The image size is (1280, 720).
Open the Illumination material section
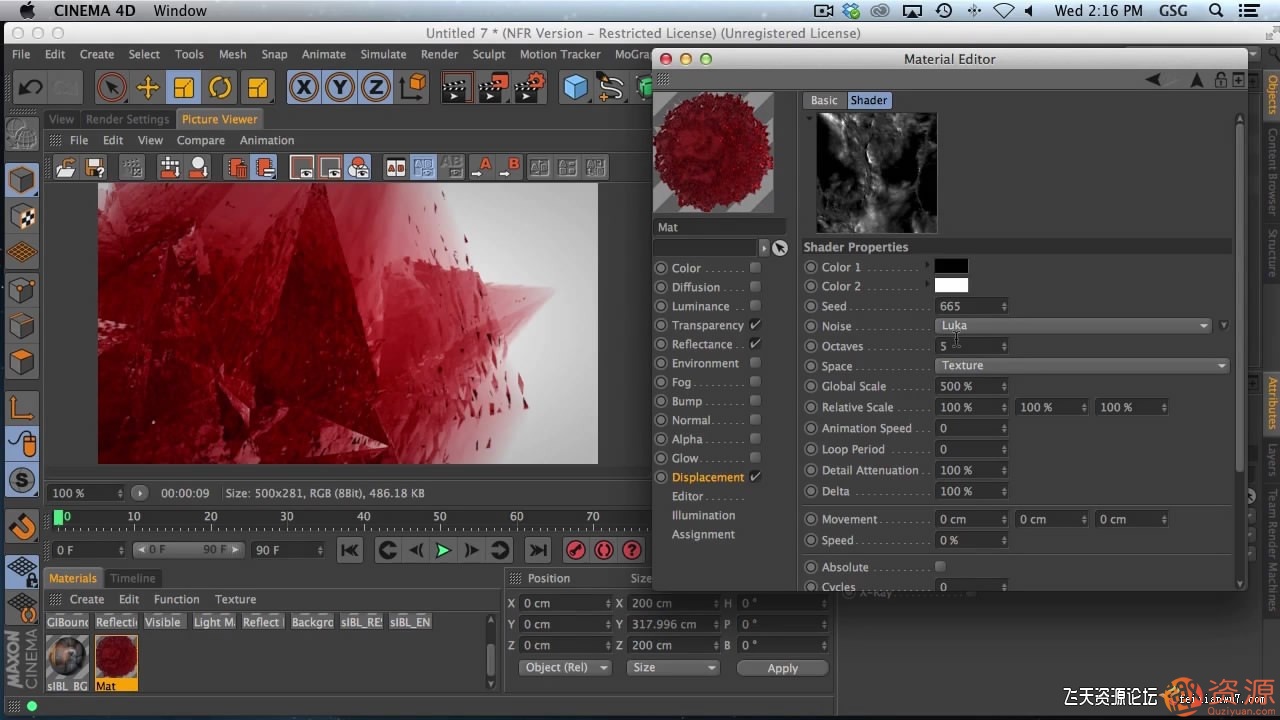[x=703, y=515]
